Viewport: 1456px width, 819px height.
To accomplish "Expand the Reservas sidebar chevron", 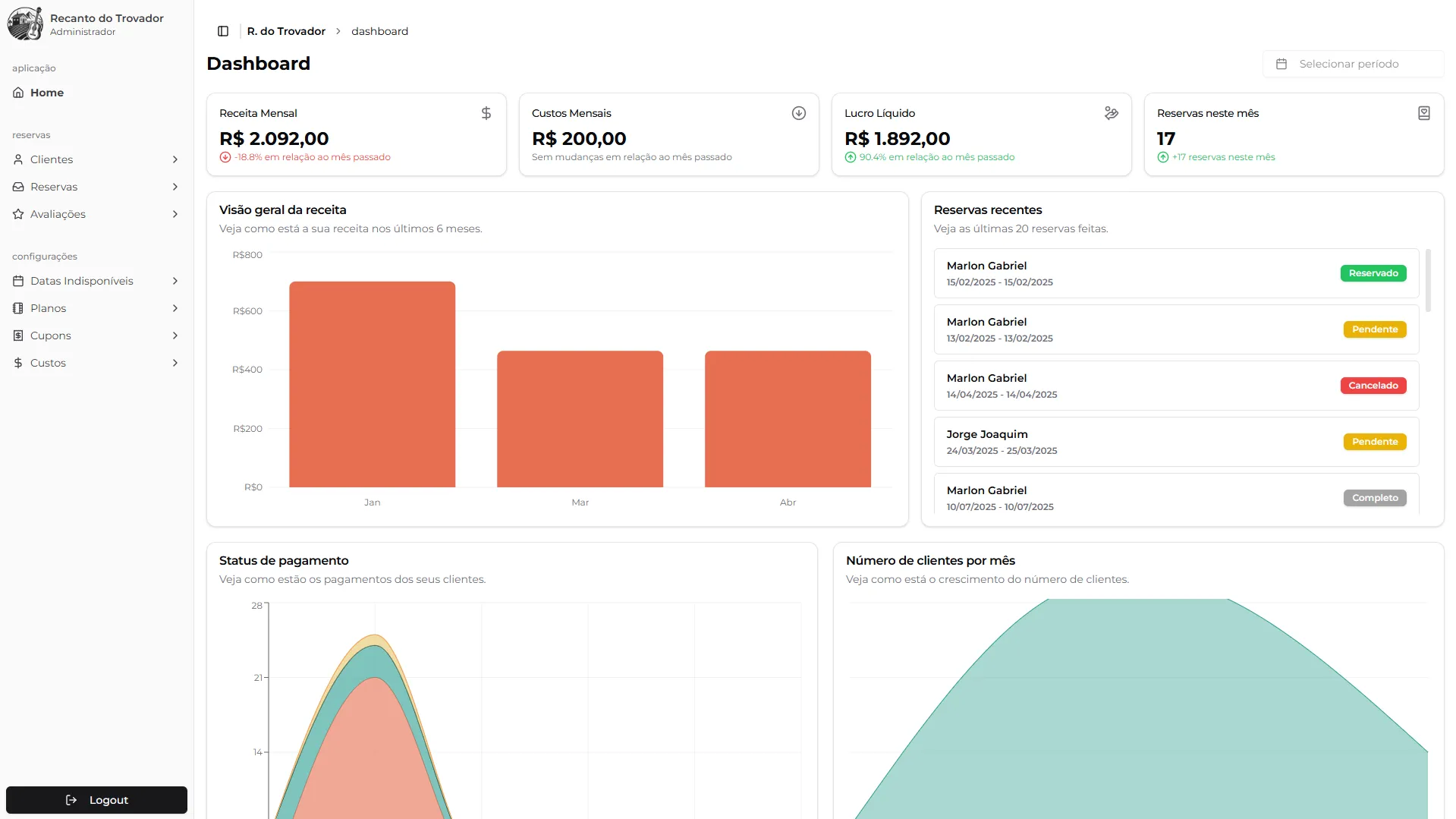I will click(175, 187).
